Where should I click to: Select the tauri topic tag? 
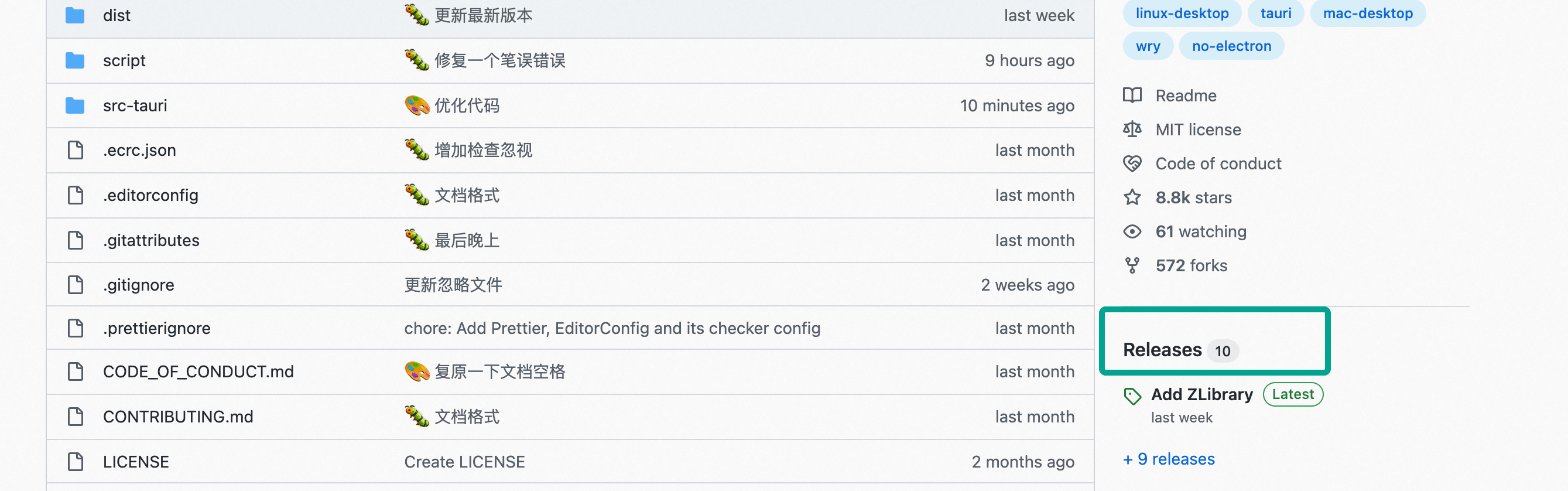click(1275, 13)
